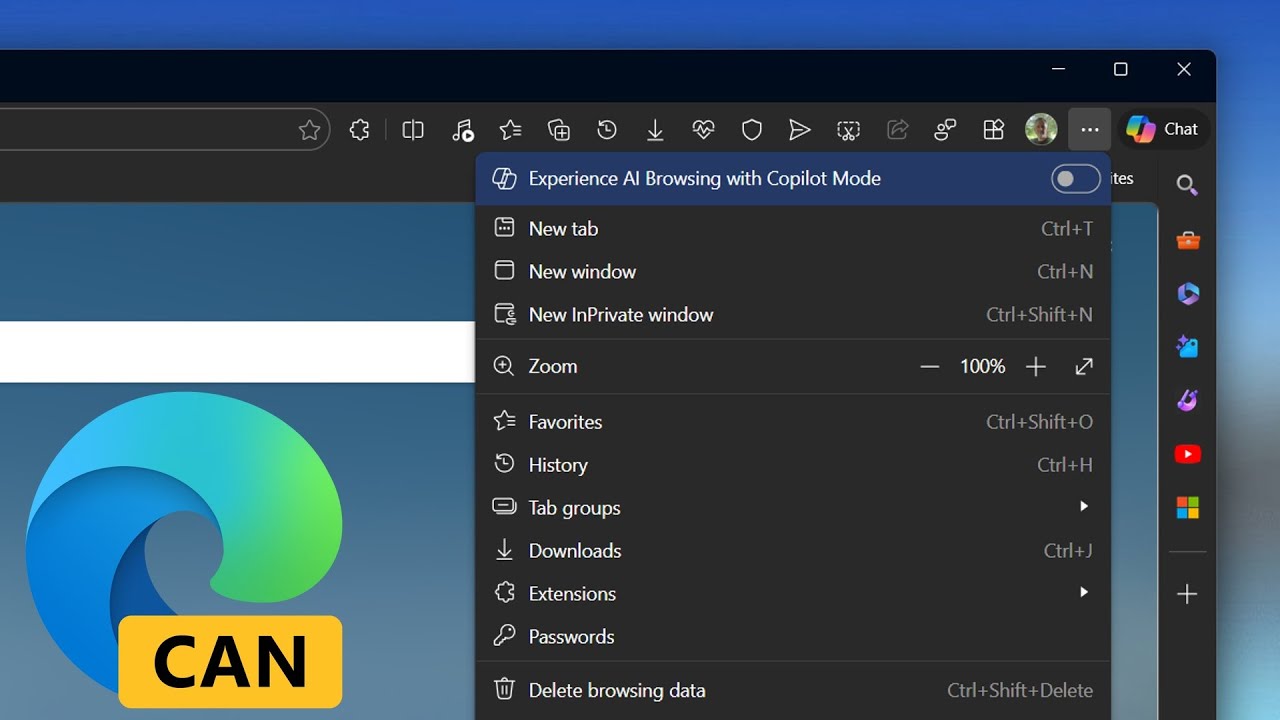Viewport: 1280px width, 720px height.
Task: Increase zoom with plus button
Action: point(1036,367)
